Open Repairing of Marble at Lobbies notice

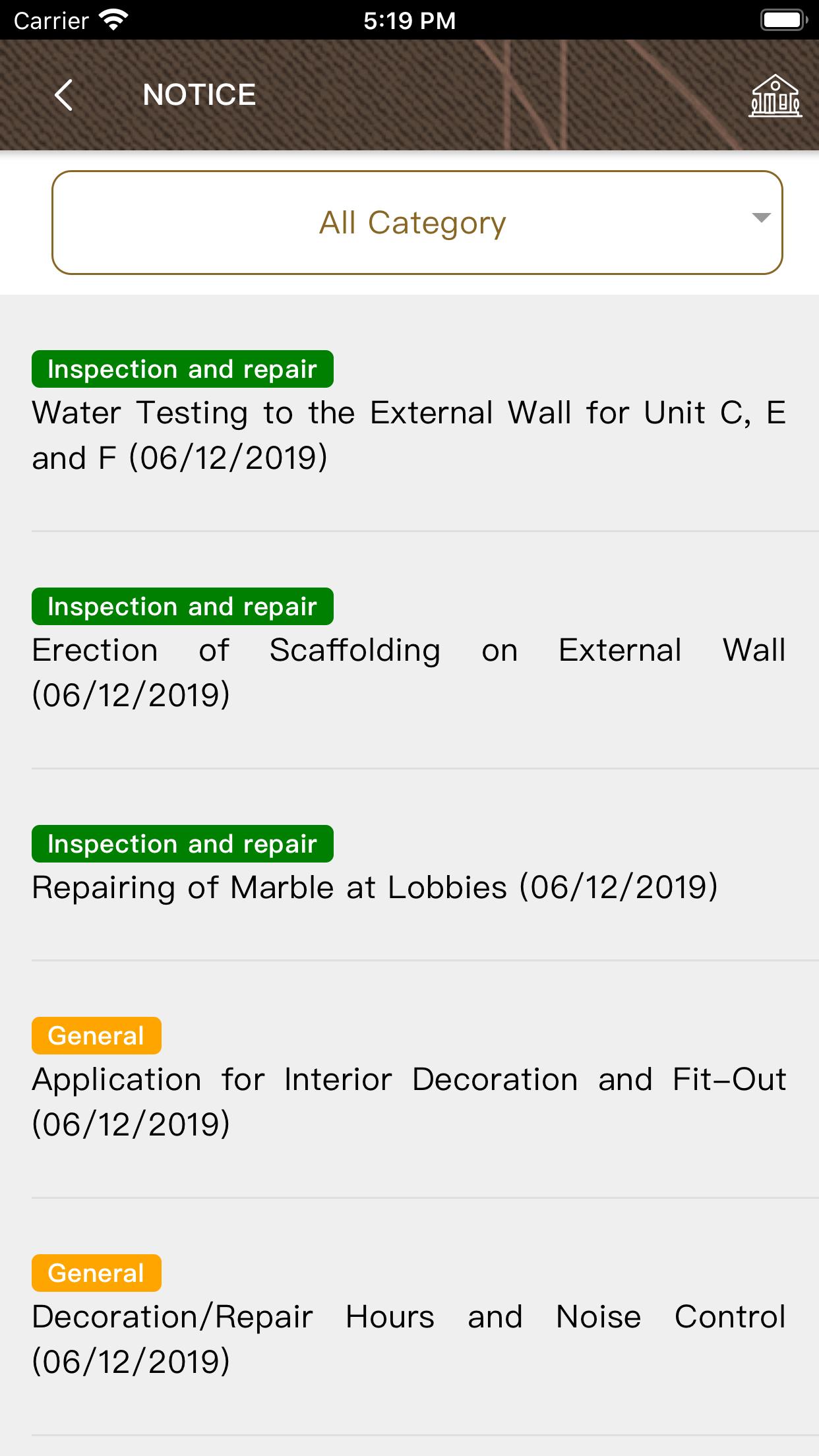(x=375, y=887)
